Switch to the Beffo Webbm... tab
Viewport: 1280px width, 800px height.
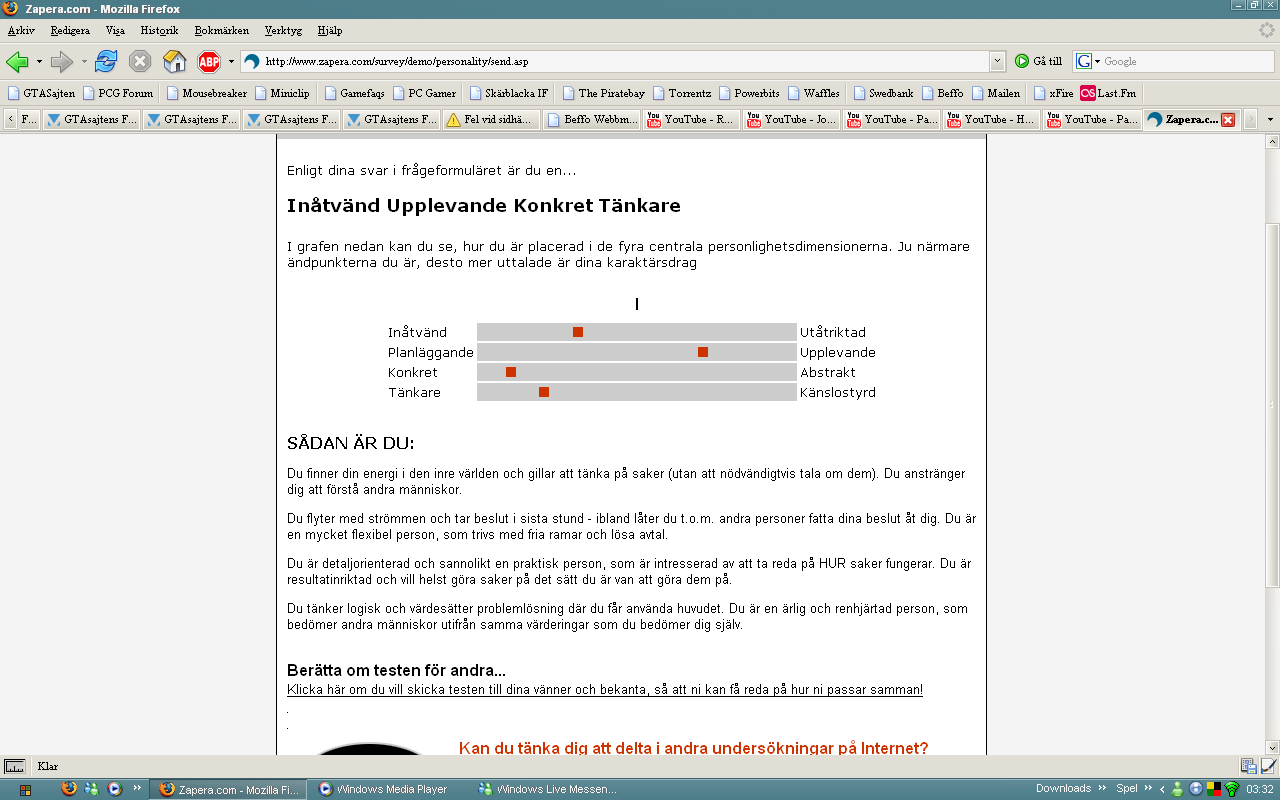[592, 120]
